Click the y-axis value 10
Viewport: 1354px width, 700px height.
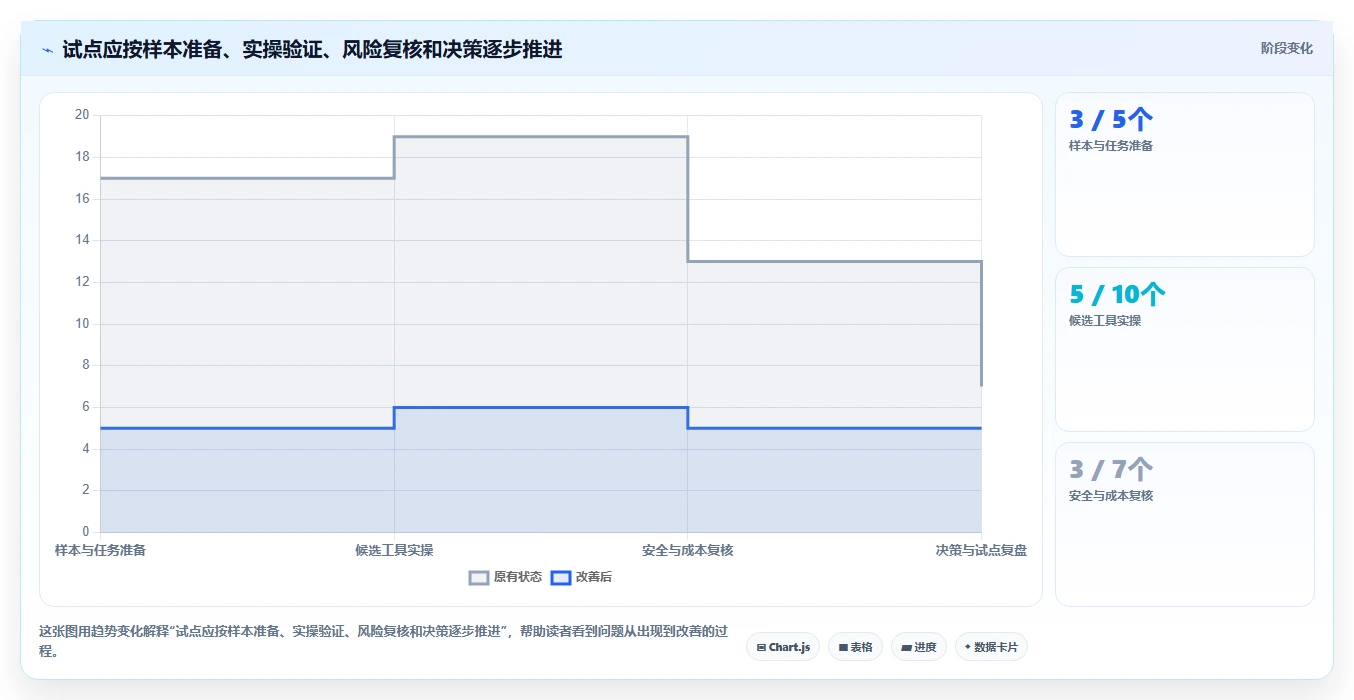82,323
